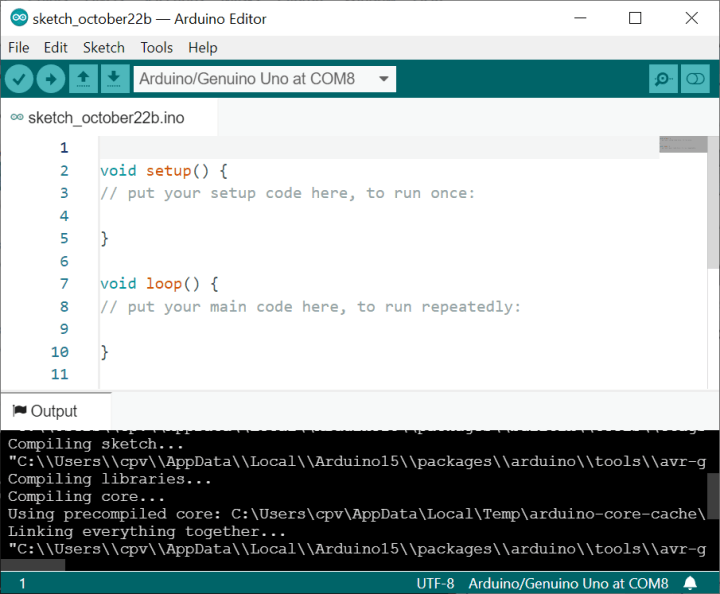720x594 pixels.
Task: Click the infinity icon on sketch tab
Action: click(17, 117)
